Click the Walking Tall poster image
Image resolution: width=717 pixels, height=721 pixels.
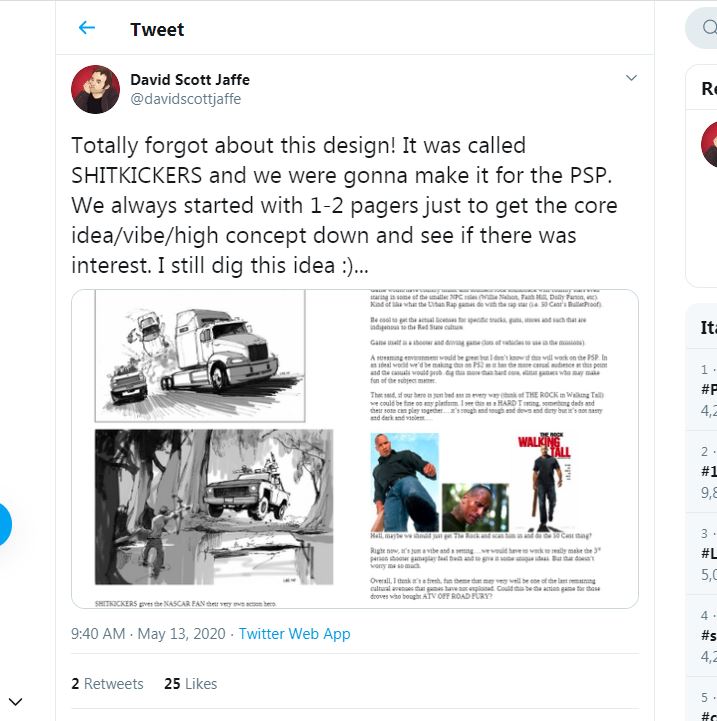tap(545, 481)
